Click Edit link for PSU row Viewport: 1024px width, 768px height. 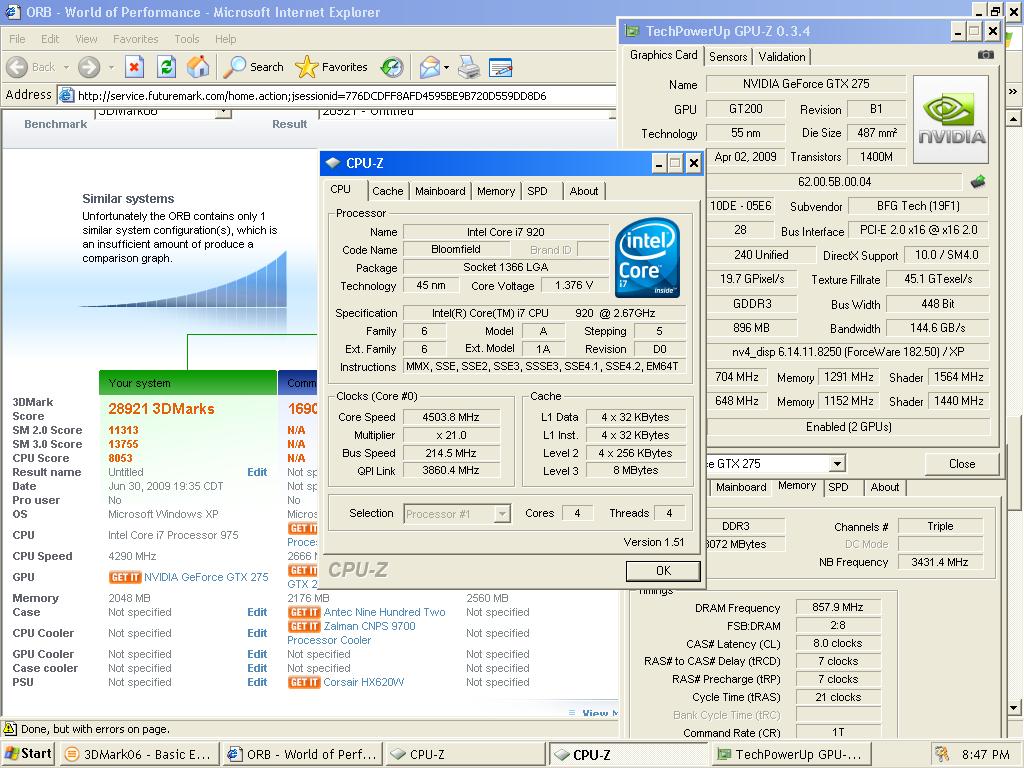coord(257,682)
